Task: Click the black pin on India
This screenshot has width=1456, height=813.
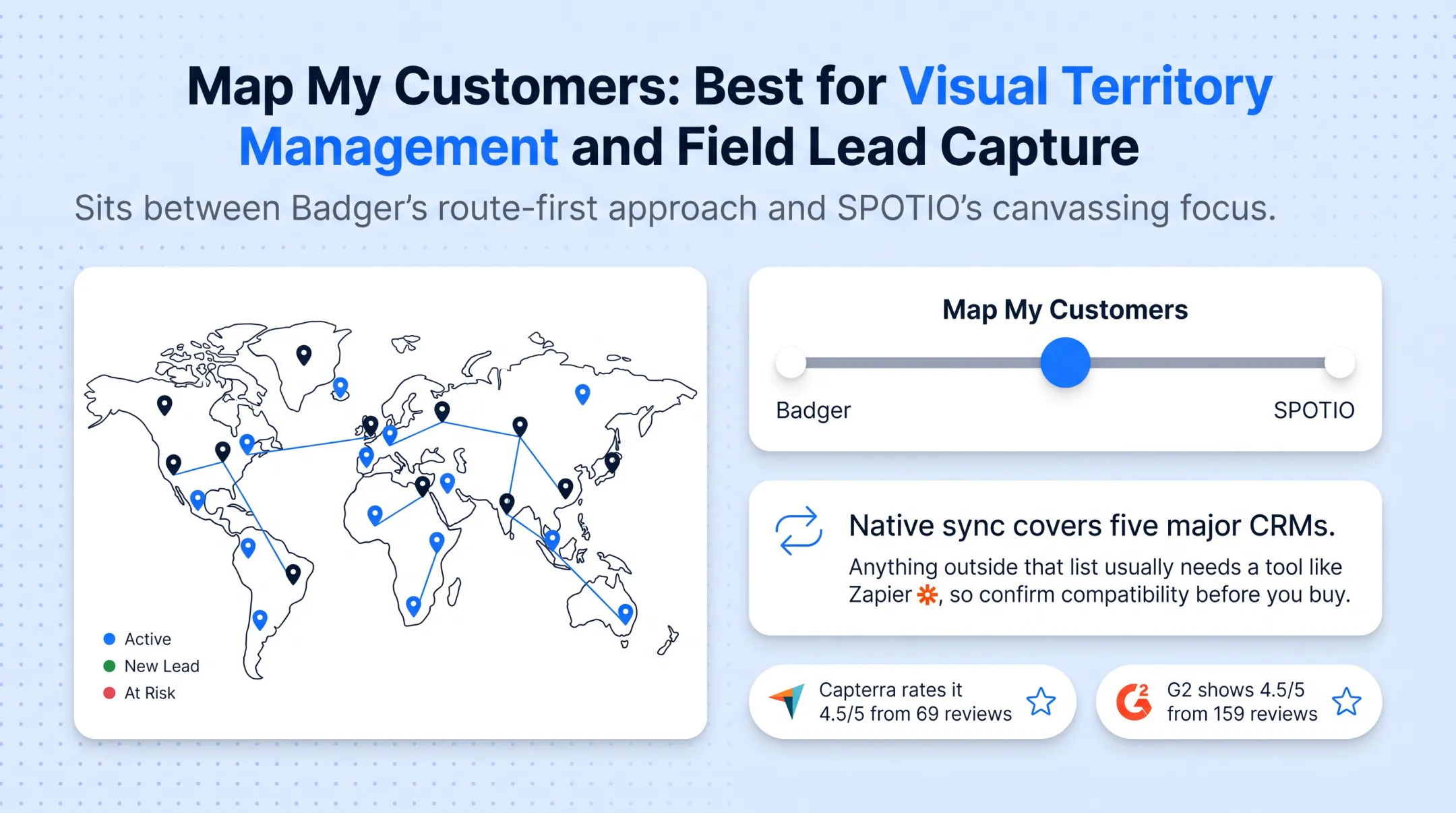Action: 507,503
